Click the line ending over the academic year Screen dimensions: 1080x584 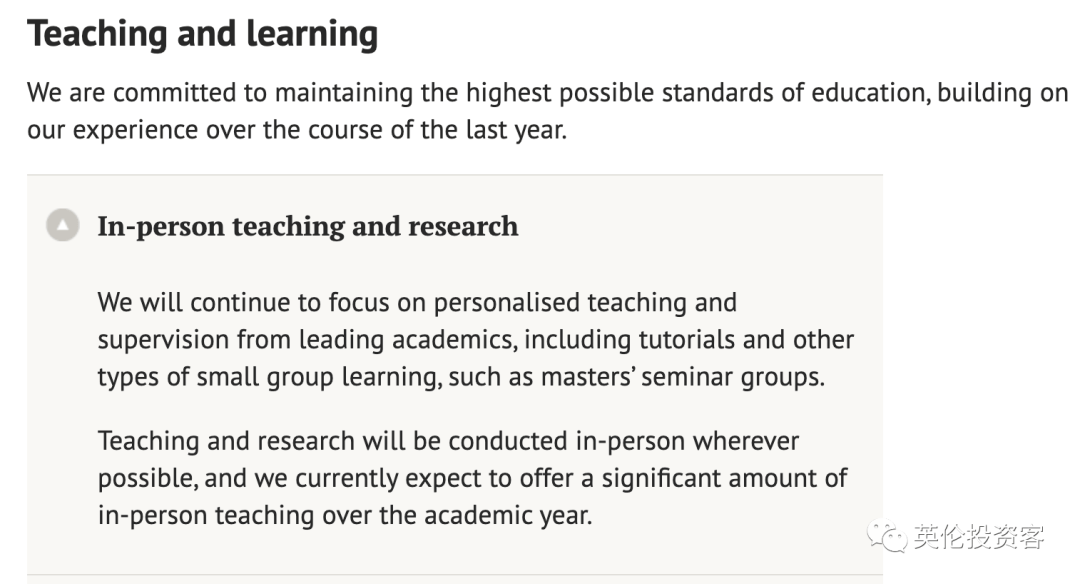(x=345, y=516)
